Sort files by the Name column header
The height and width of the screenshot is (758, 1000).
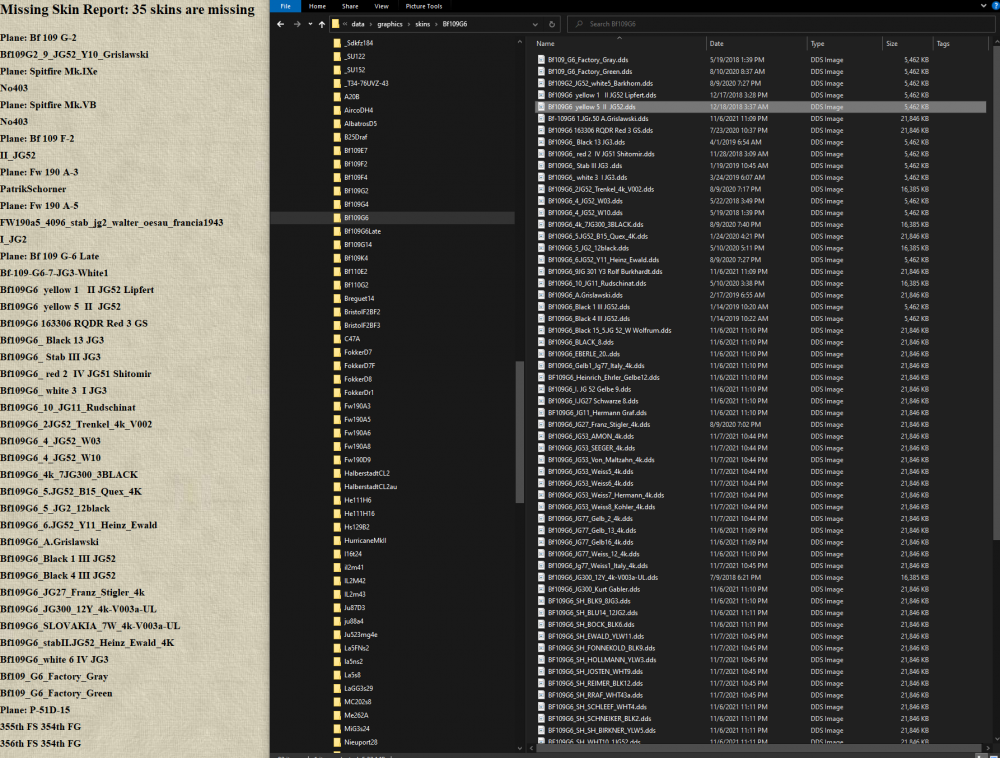pyautogui.click(x=545, y=44)
